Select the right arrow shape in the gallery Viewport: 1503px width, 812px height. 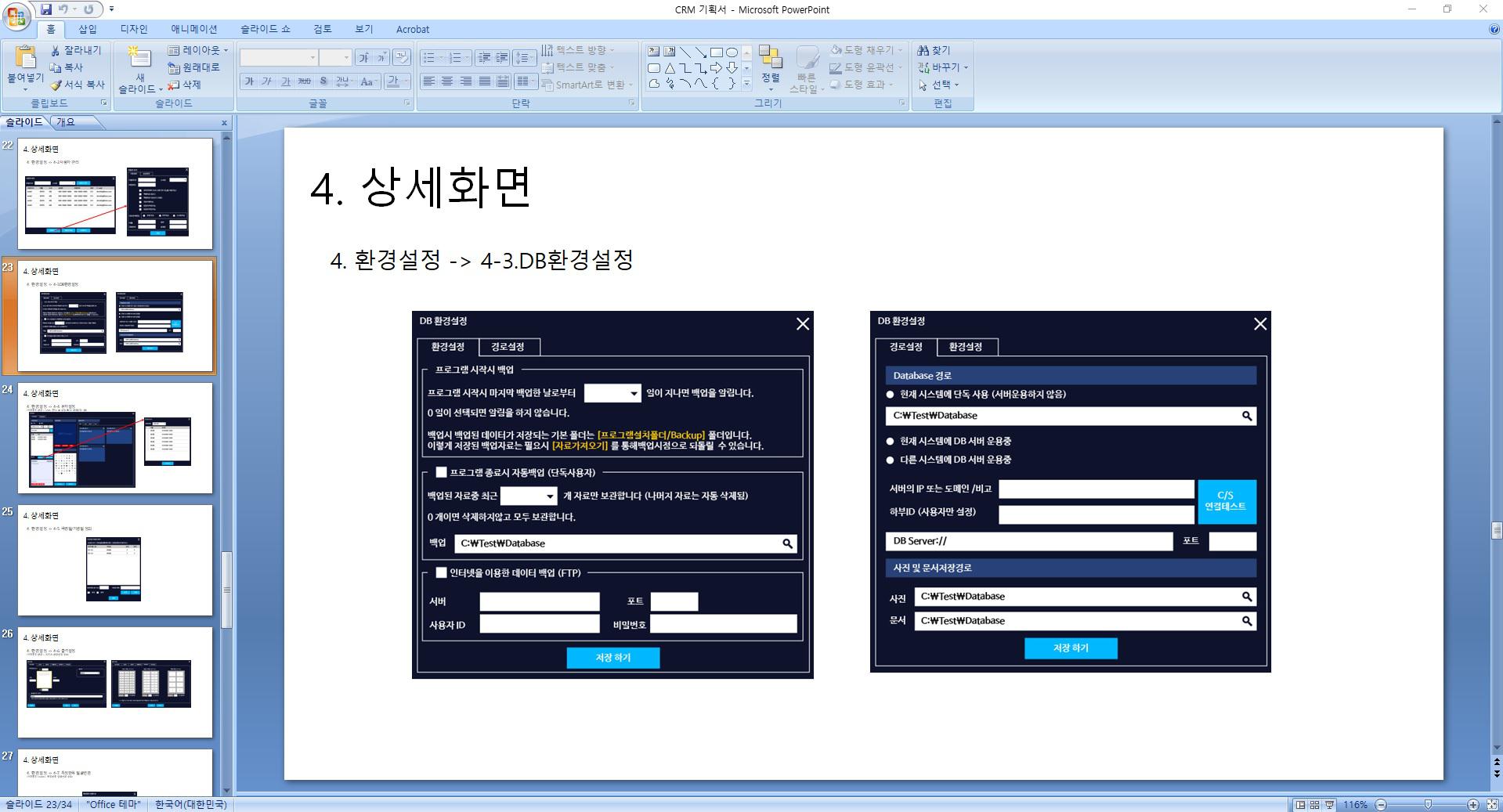[716, 68]
